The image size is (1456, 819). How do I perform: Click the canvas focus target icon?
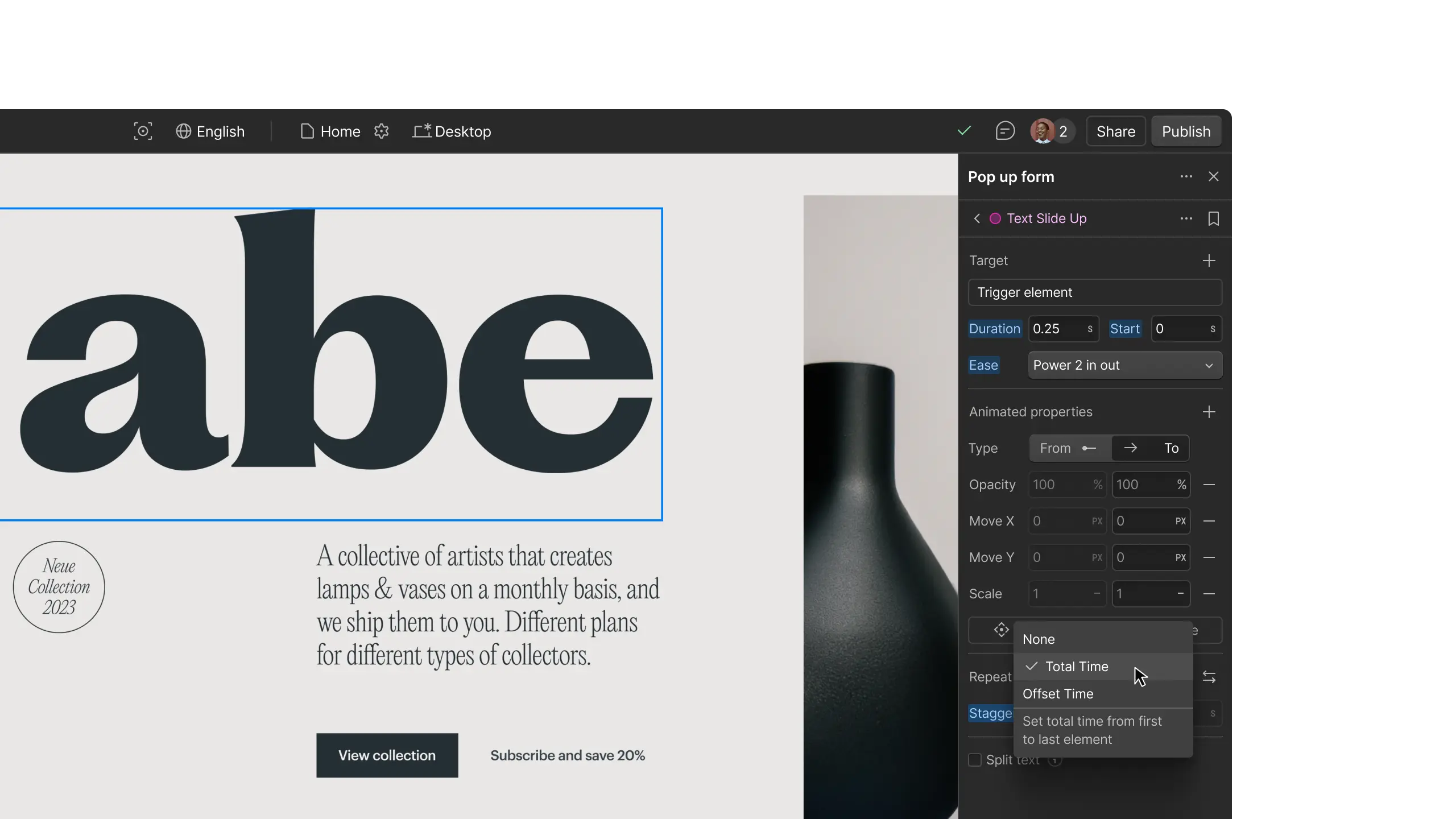[143, 131]
